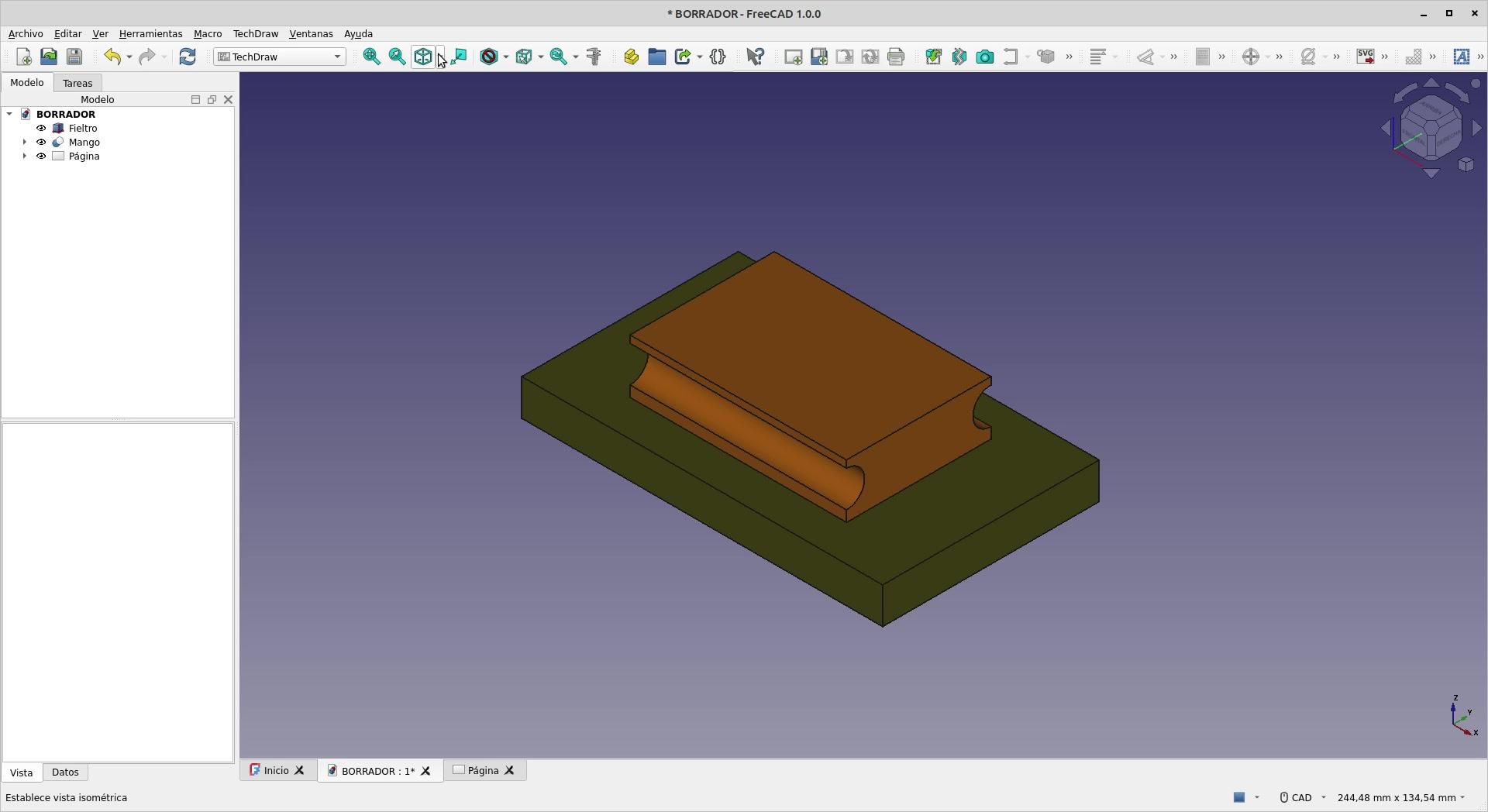
Task: Toggle visibility eye of Página
Action: coord(41,157)
